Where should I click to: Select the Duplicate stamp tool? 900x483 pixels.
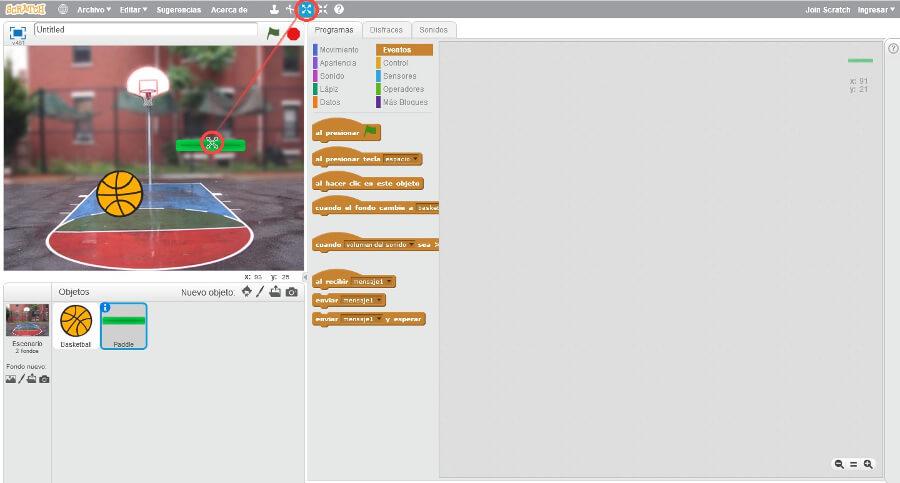pos(274,9)
